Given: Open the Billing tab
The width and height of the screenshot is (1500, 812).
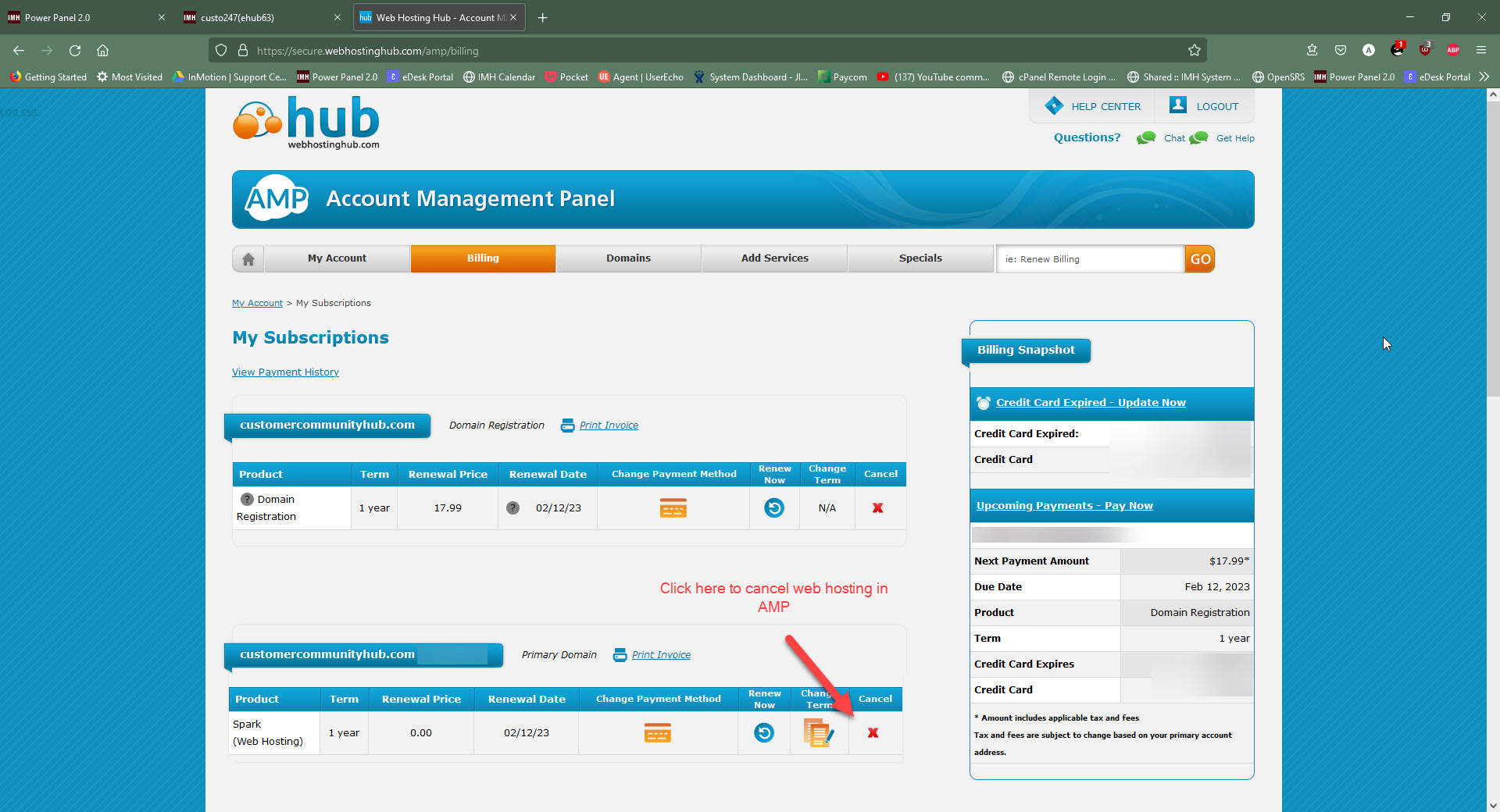Looking at the screenshot, I should [483, 258].
